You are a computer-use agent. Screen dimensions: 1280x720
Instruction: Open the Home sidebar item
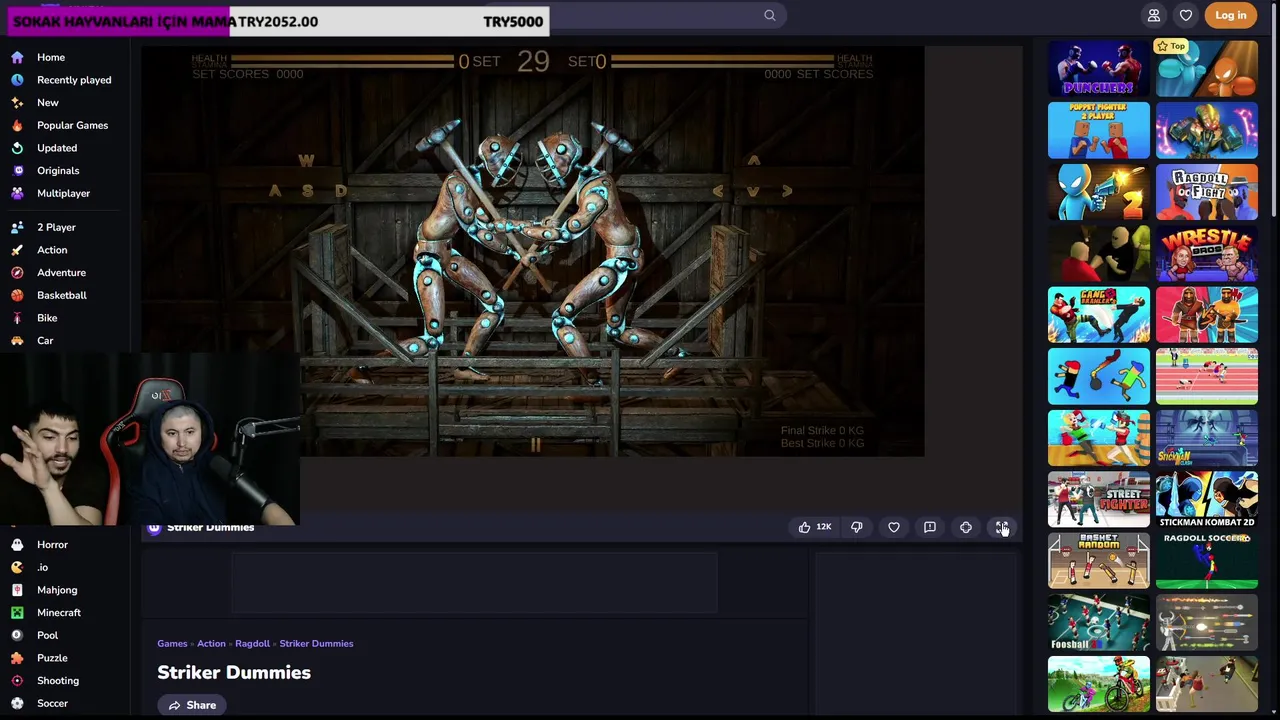[51, 57]
